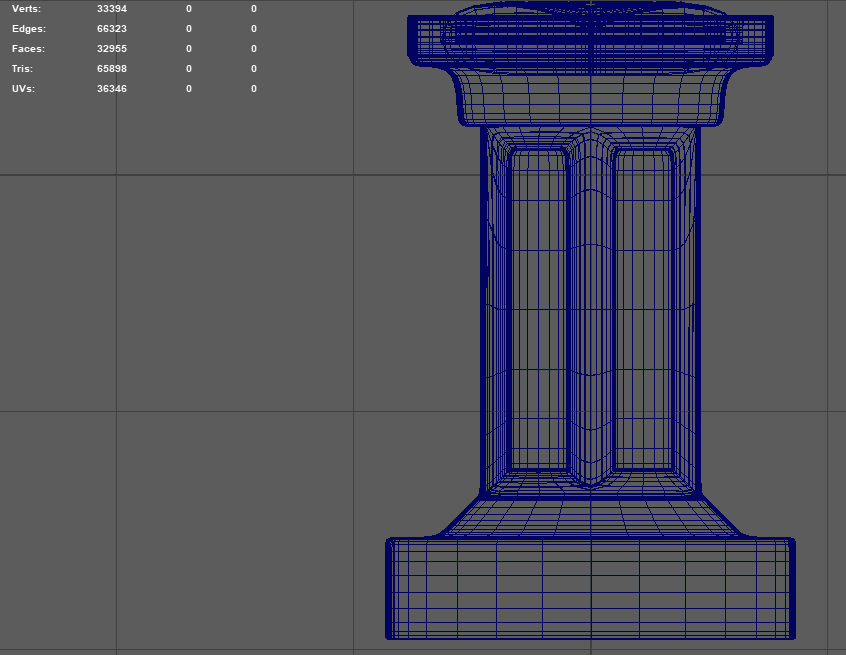The width and height of the screenshot is (846, 655).
Task: Click the vertex count value 33394
Action: [112, 9]
